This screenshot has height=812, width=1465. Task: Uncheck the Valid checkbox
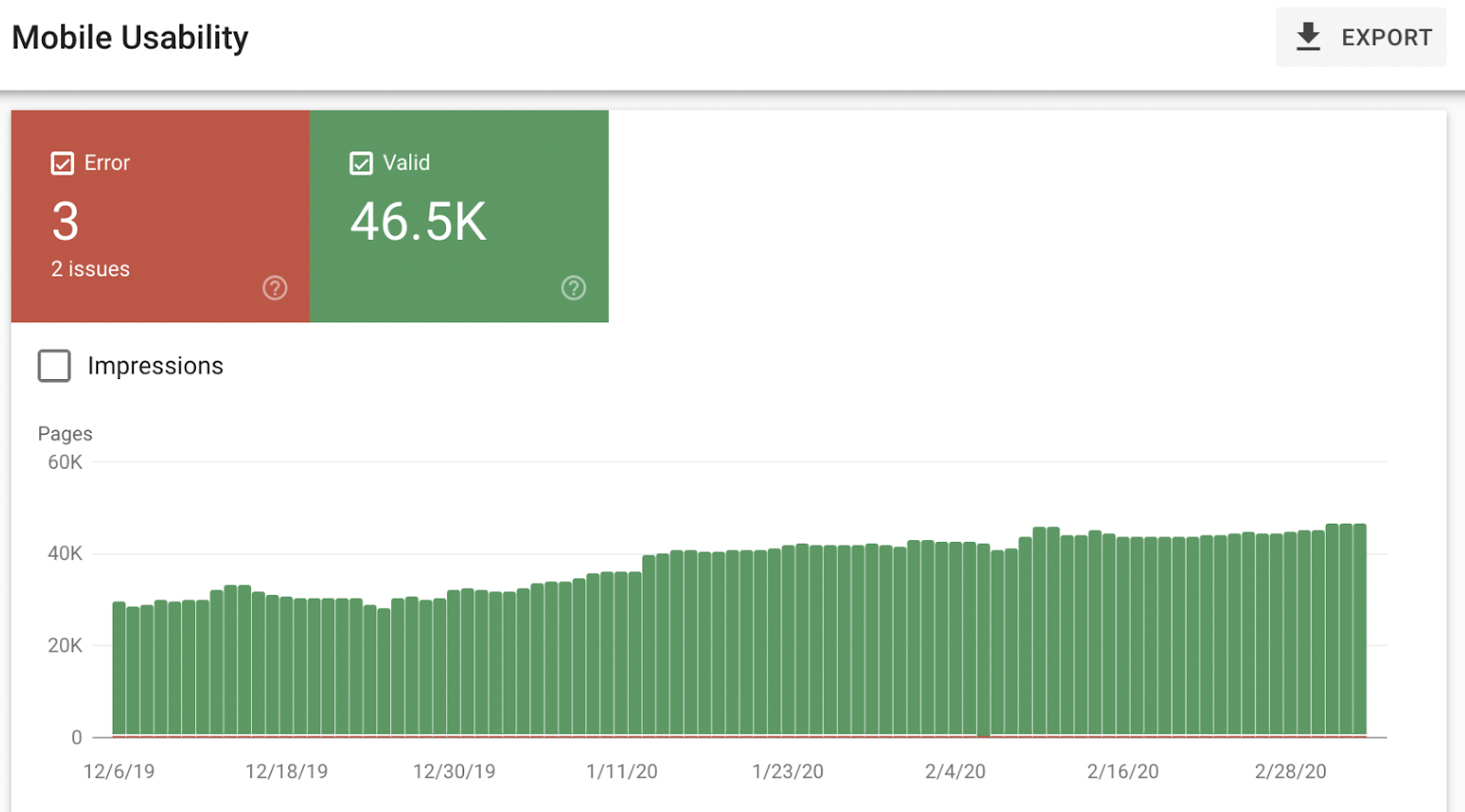(x=361, y=163)
